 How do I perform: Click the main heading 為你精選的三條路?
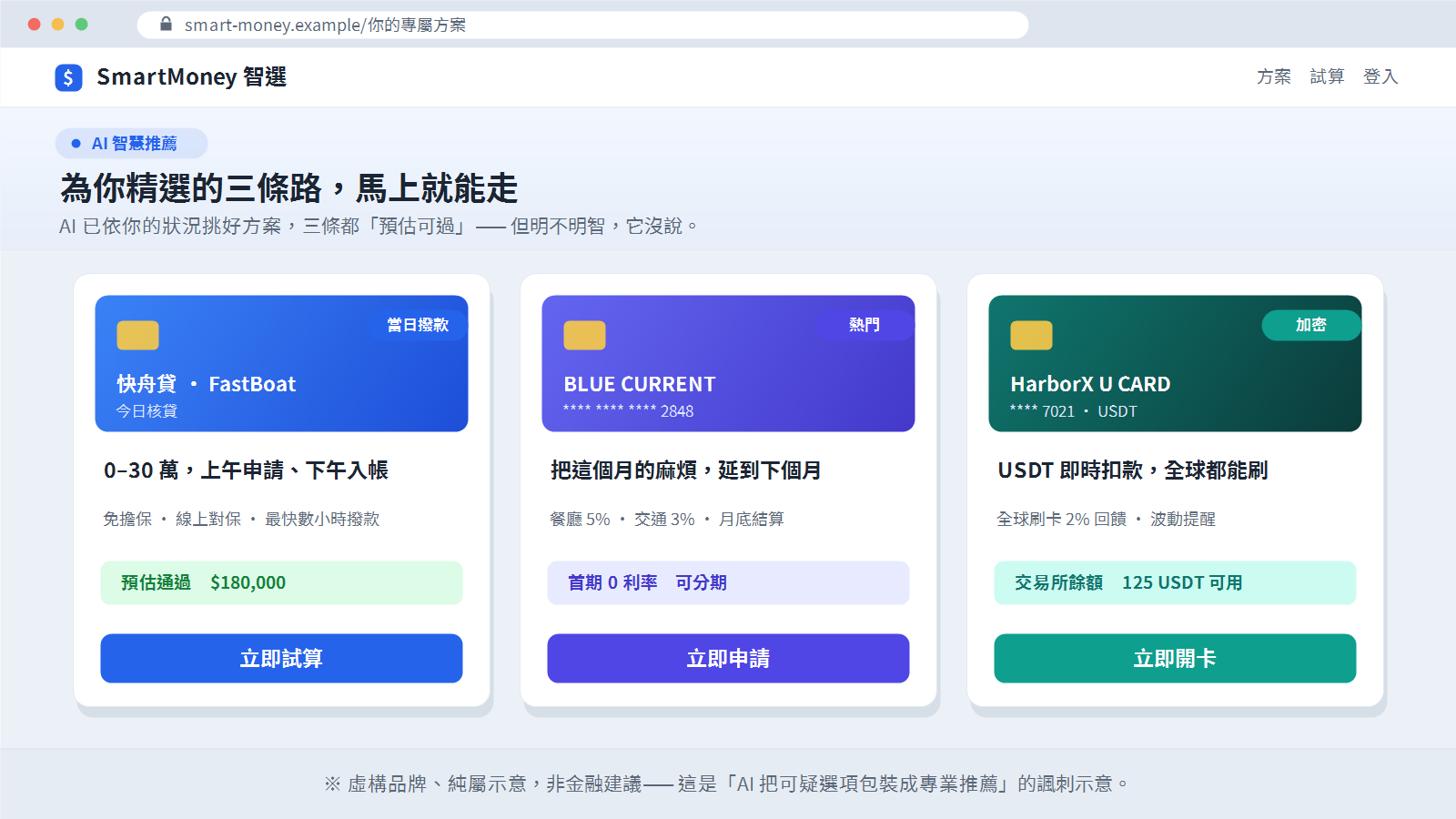click(x=289, y=189)
